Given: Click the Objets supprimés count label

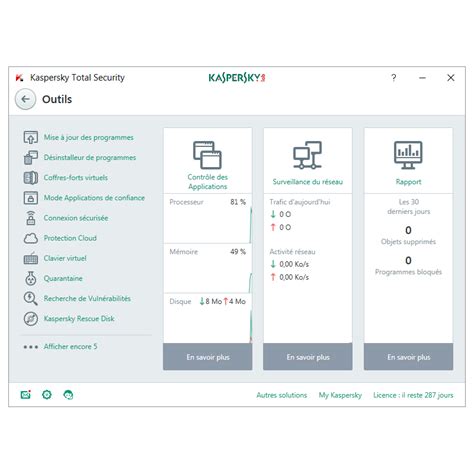Looking at the screenshot, I should (408, 242).
